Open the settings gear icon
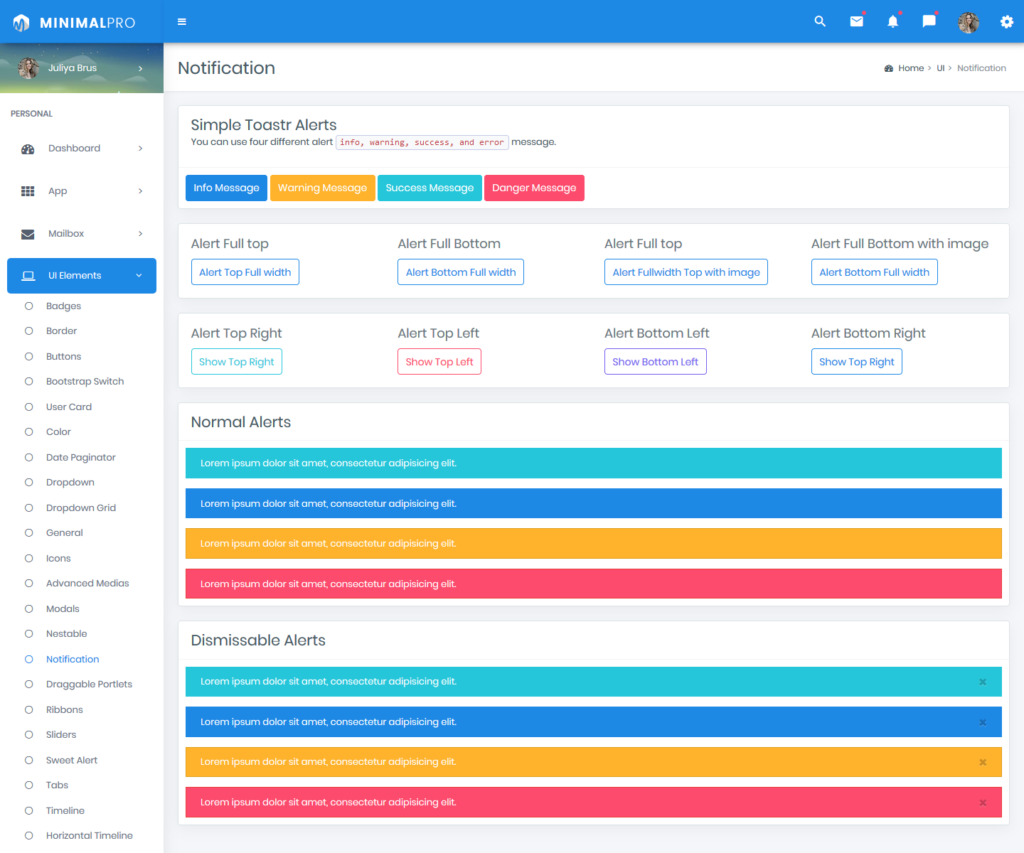 coord(1006,22)
